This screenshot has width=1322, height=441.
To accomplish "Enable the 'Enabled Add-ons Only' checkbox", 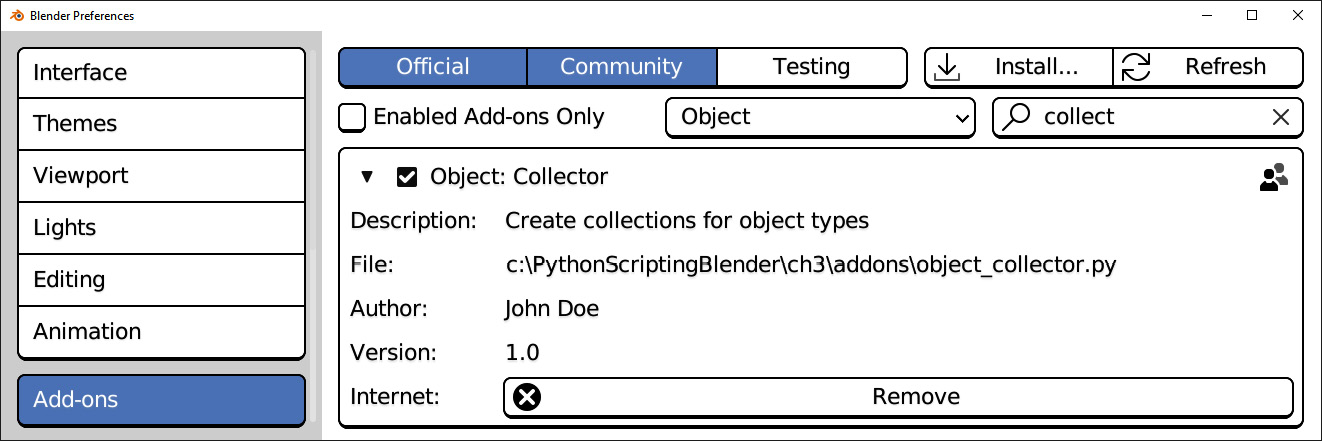I will (x=352, y=117).
